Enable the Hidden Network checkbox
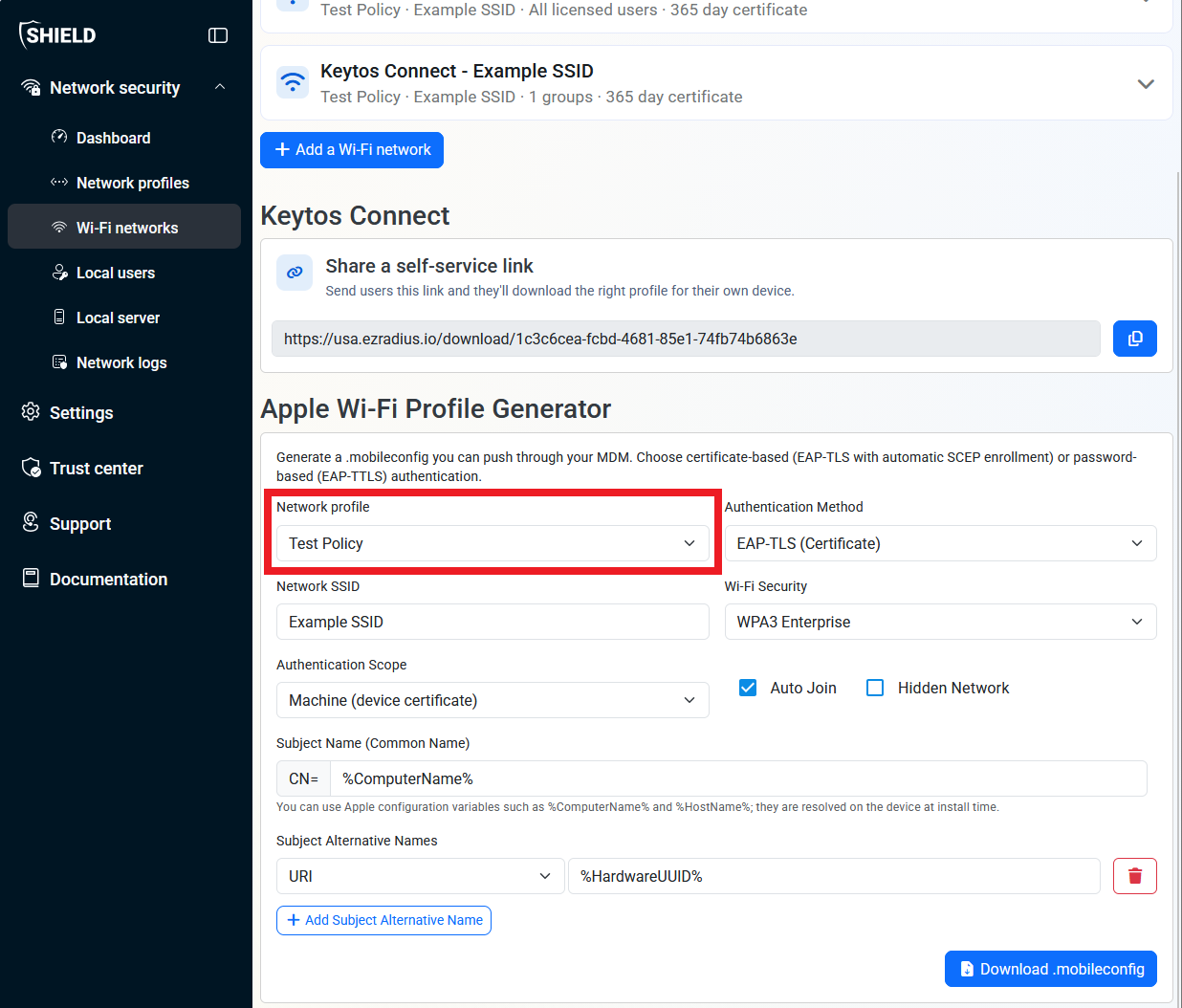Screen dimensions: 1182x1008 [x=875, y=688]
